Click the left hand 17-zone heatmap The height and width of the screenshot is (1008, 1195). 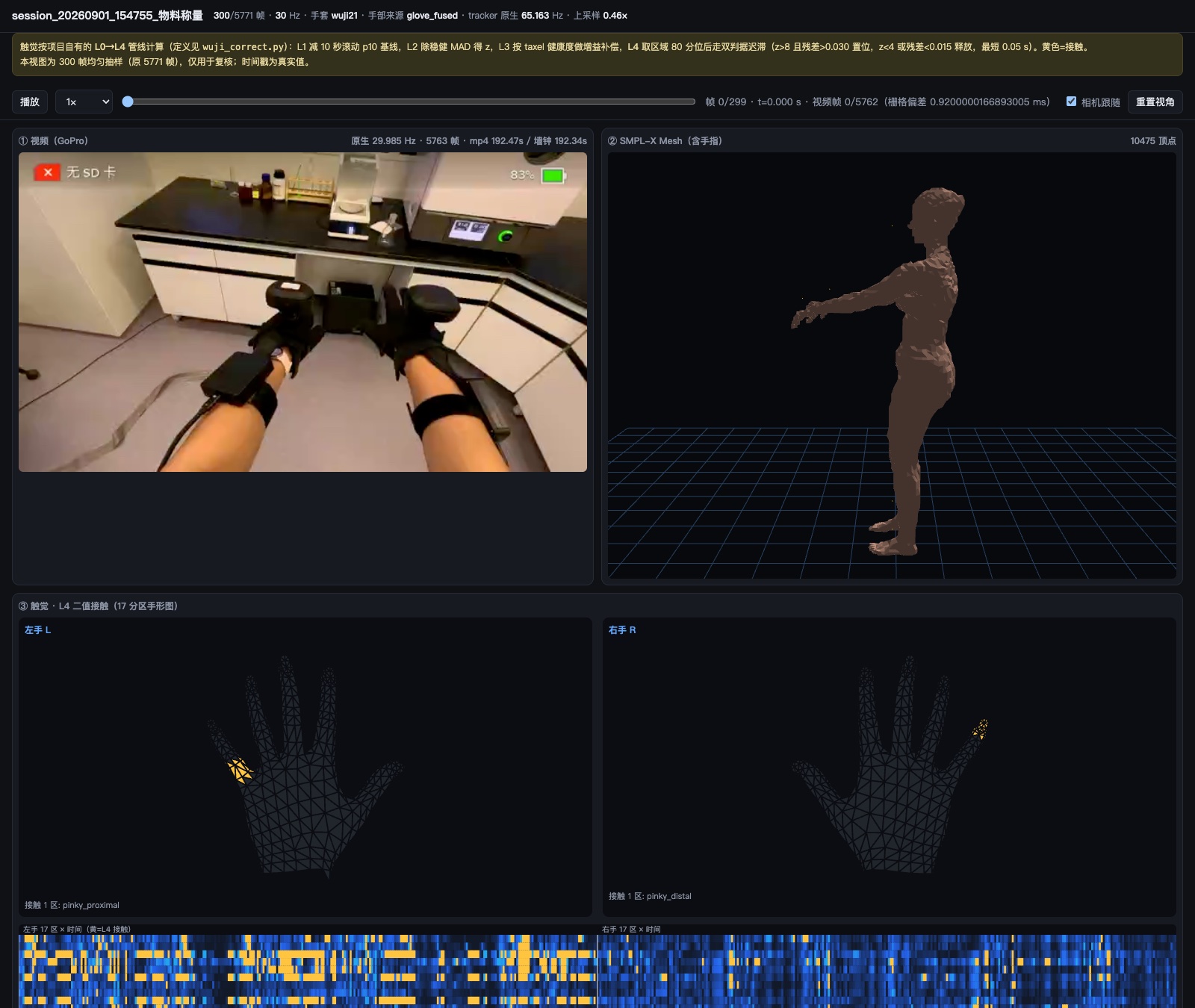(308, 971)
